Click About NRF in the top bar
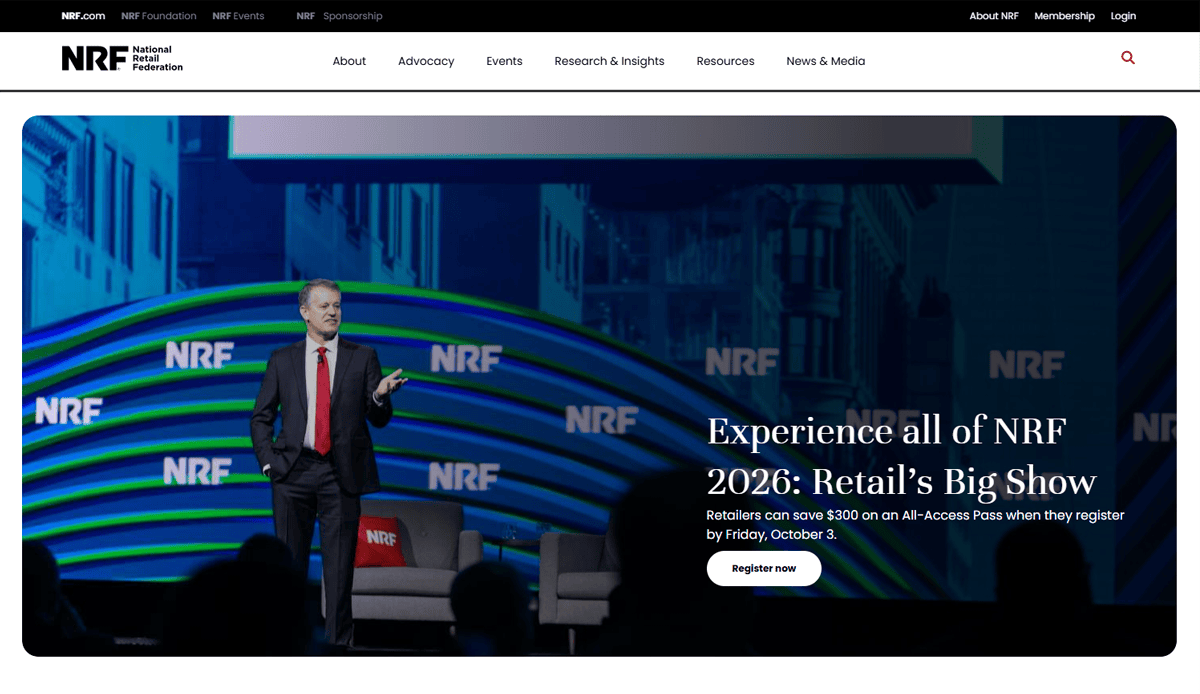The height and width of the screenshot is (694, 1200). (x=993, y=15)
